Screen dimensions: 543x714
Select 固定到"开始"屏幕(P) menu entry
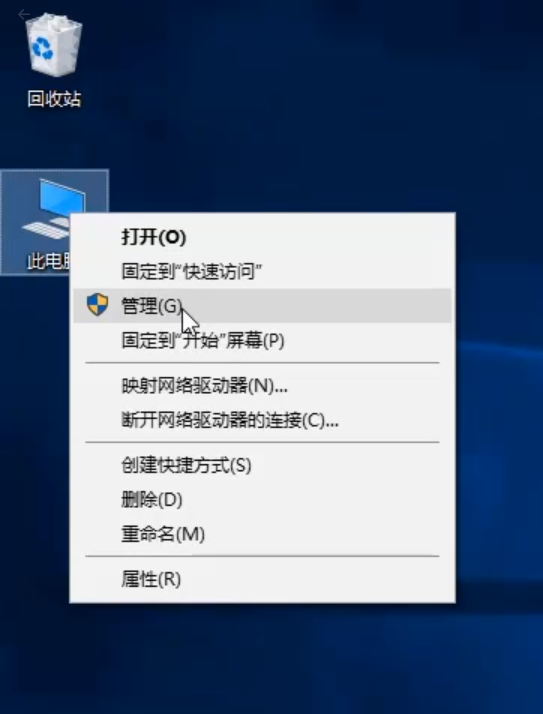tap(262, 340)
